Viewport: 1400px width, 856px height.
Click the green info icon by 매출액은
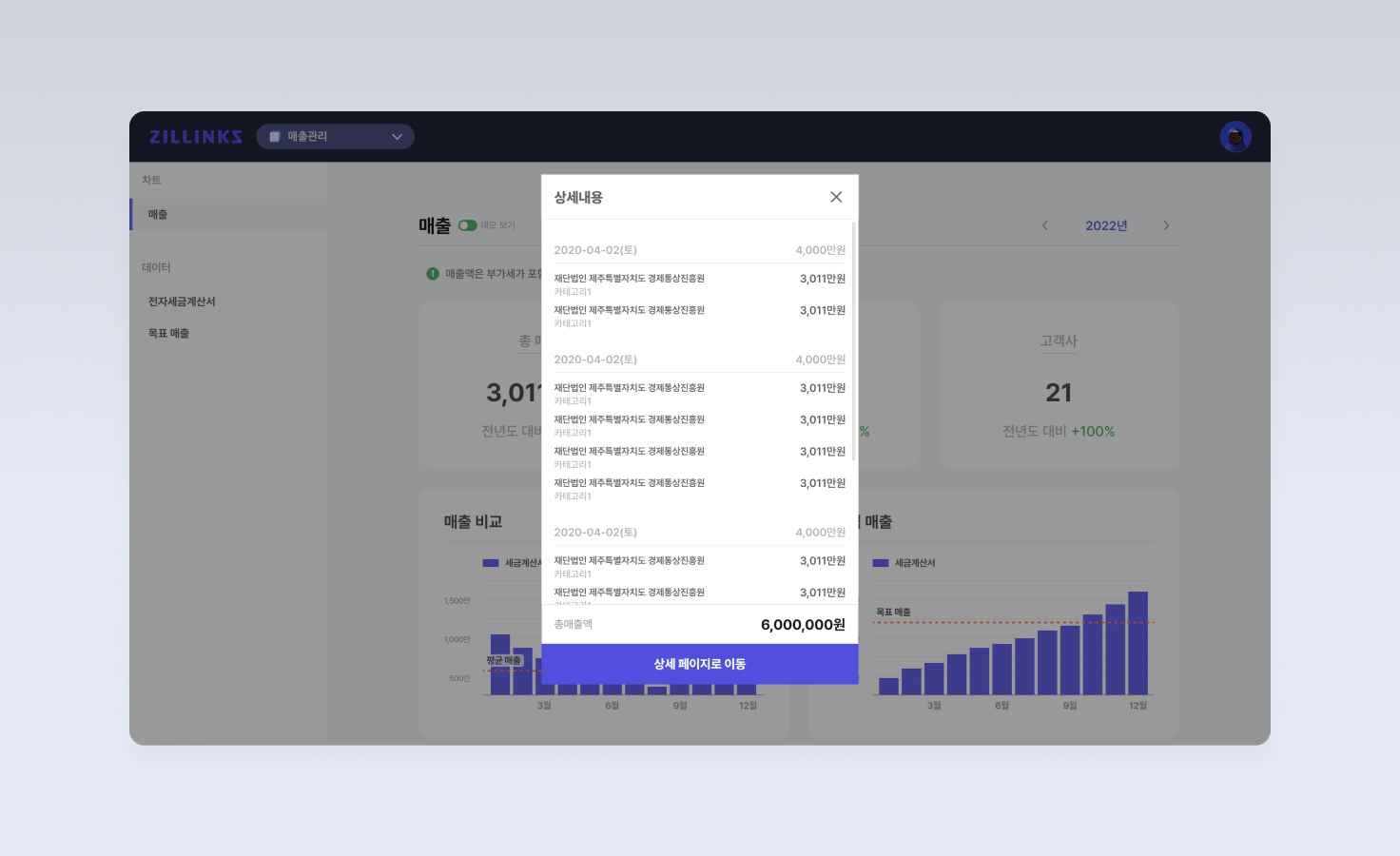pos(433,274)
